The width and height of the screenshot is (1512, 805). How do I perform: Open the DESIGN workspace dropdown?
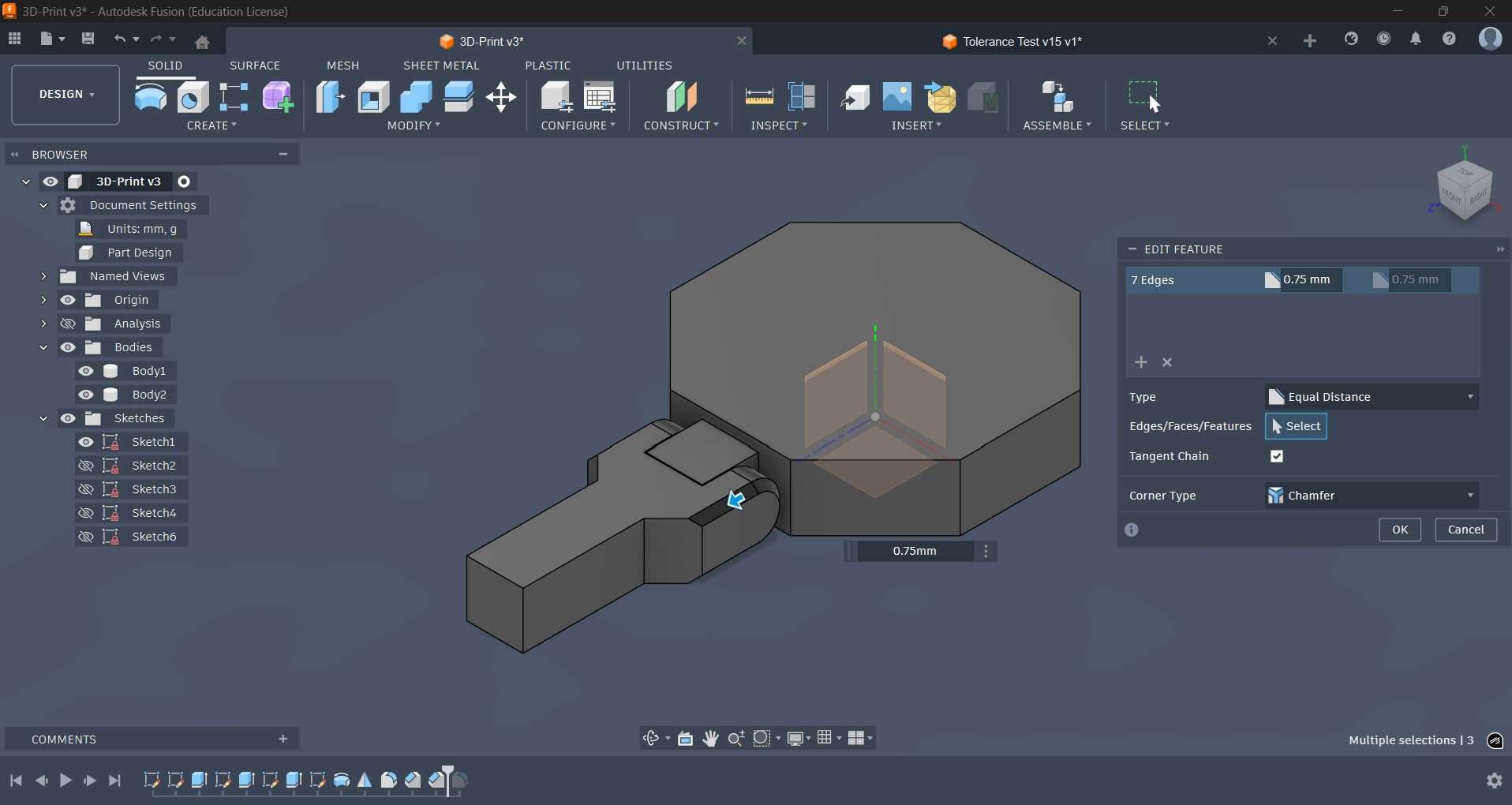pos(66,95)
